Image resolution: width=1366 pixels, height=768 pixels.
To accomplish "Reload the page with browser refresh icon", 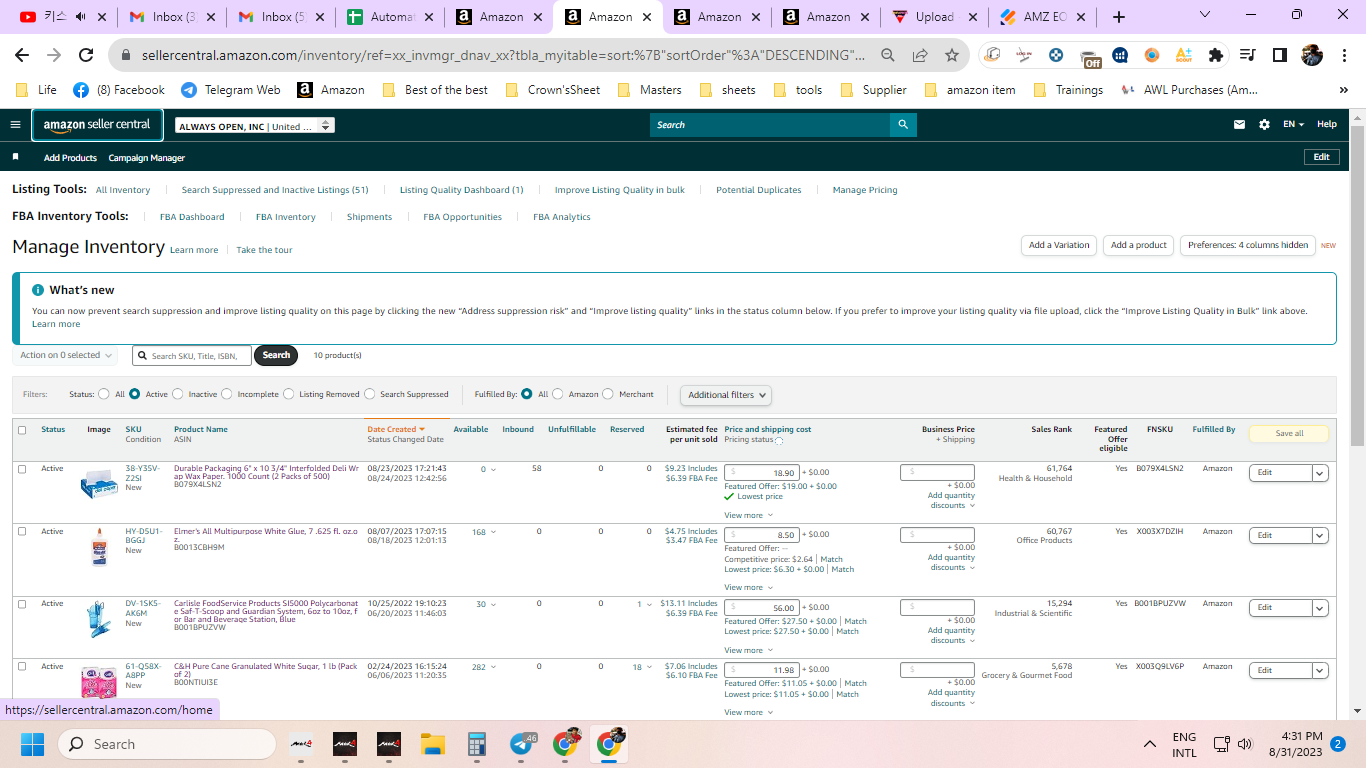I will point(86,55).
